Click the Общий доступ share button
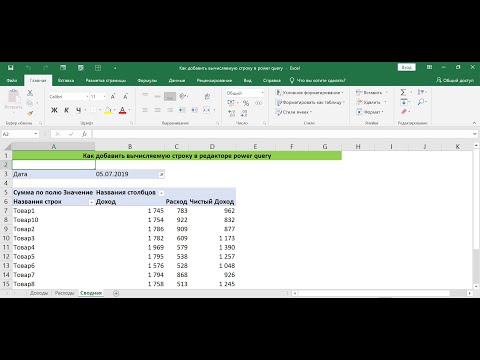The height and width of the screenshot is (360, 480). (455, 80)
